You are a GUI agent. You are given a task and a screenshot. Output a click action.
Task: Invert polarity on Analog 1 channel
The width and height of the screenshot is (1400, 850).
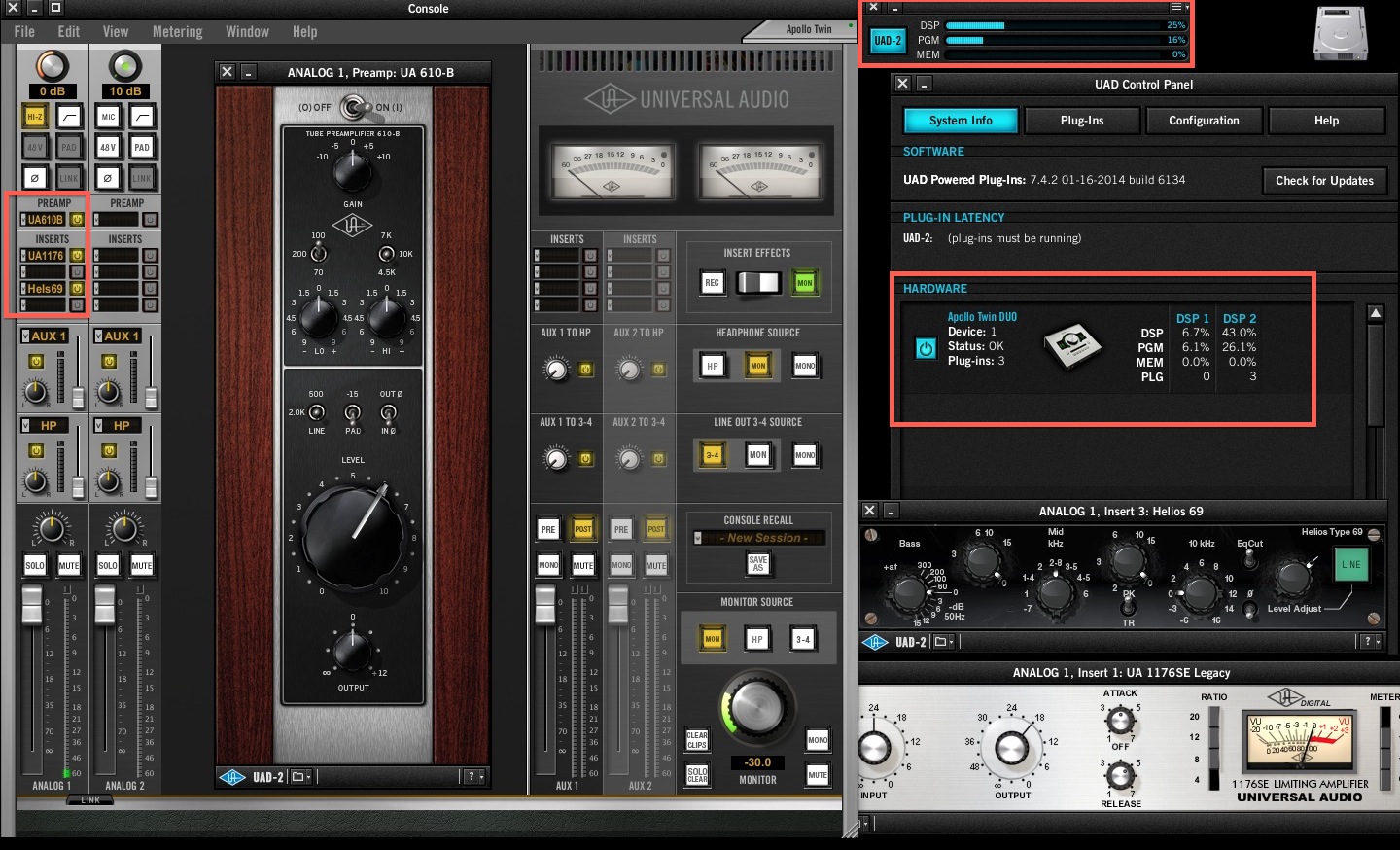[35, 178]
